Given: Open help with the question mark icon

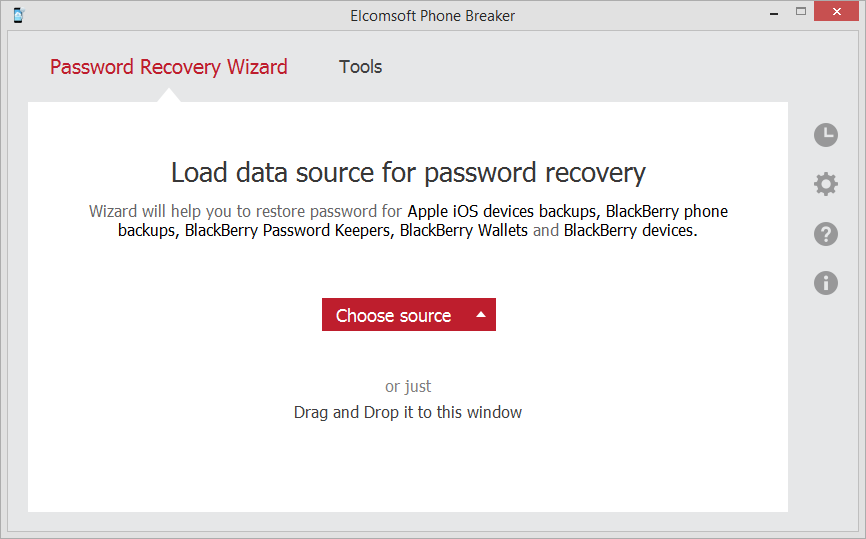Looking at the screenshot, I should pyautogui.click(x=826, y=234).
